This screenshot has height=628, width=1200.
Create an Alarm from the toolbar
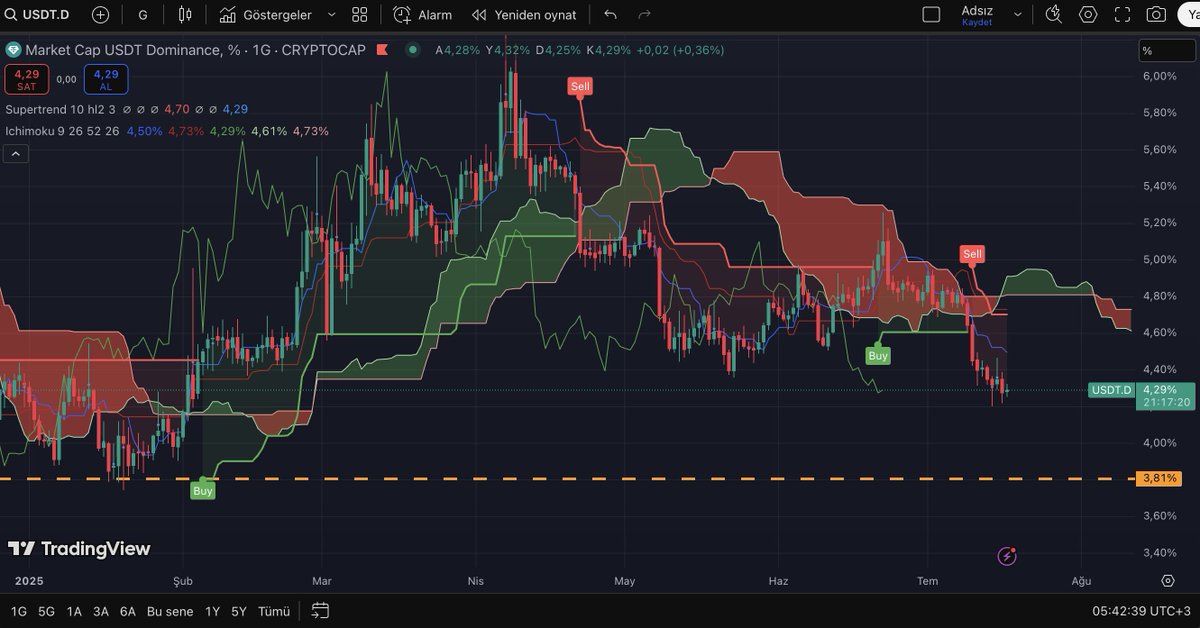422,15
